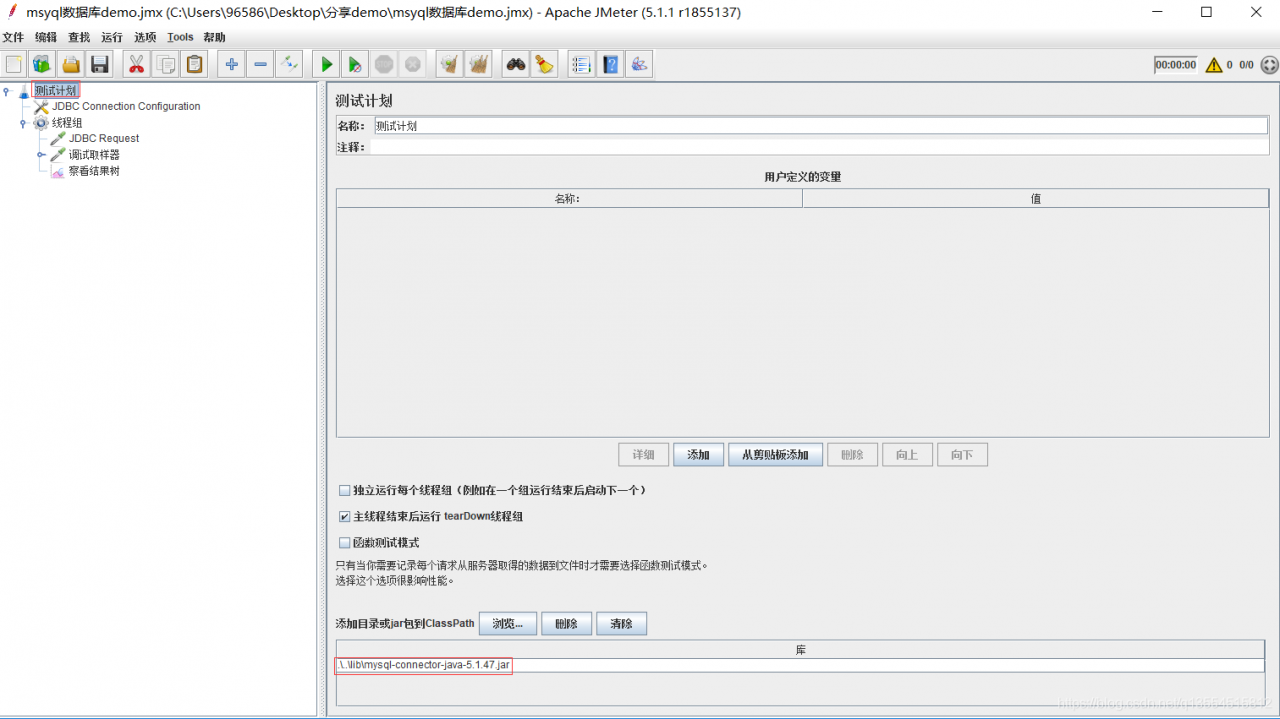Start the test with green play icon

click(x=326, y=65)
